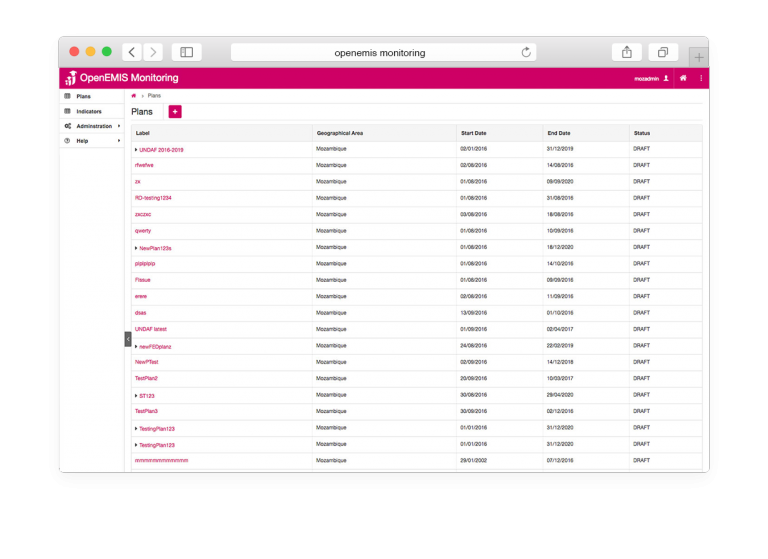
Task: Click the breadcrumb home icon
Action: point(134,96)
